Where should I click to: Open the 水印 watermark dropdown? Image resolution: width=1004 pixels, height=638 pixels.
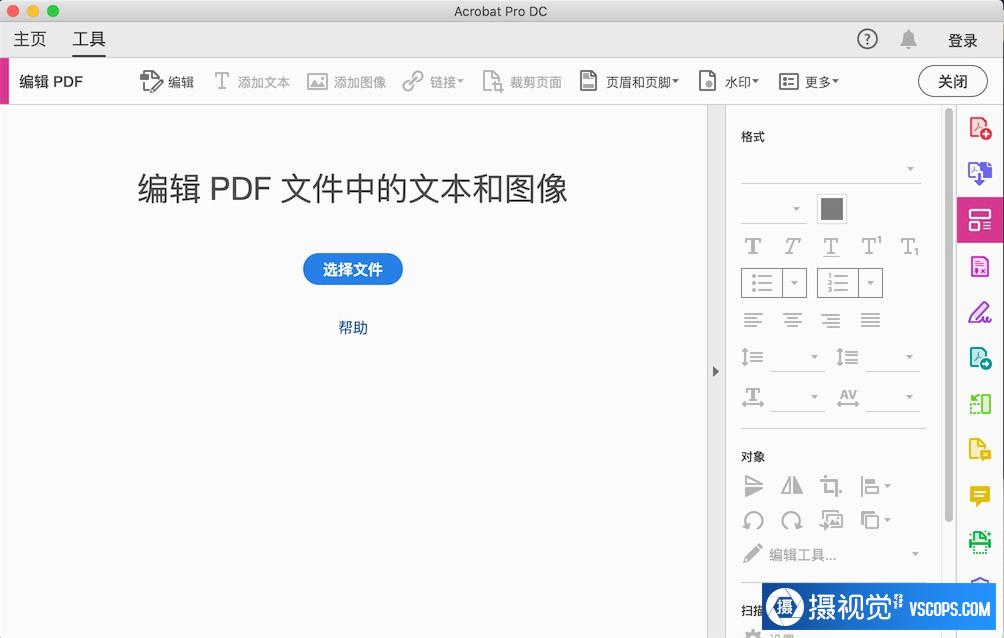pos(728,82)
